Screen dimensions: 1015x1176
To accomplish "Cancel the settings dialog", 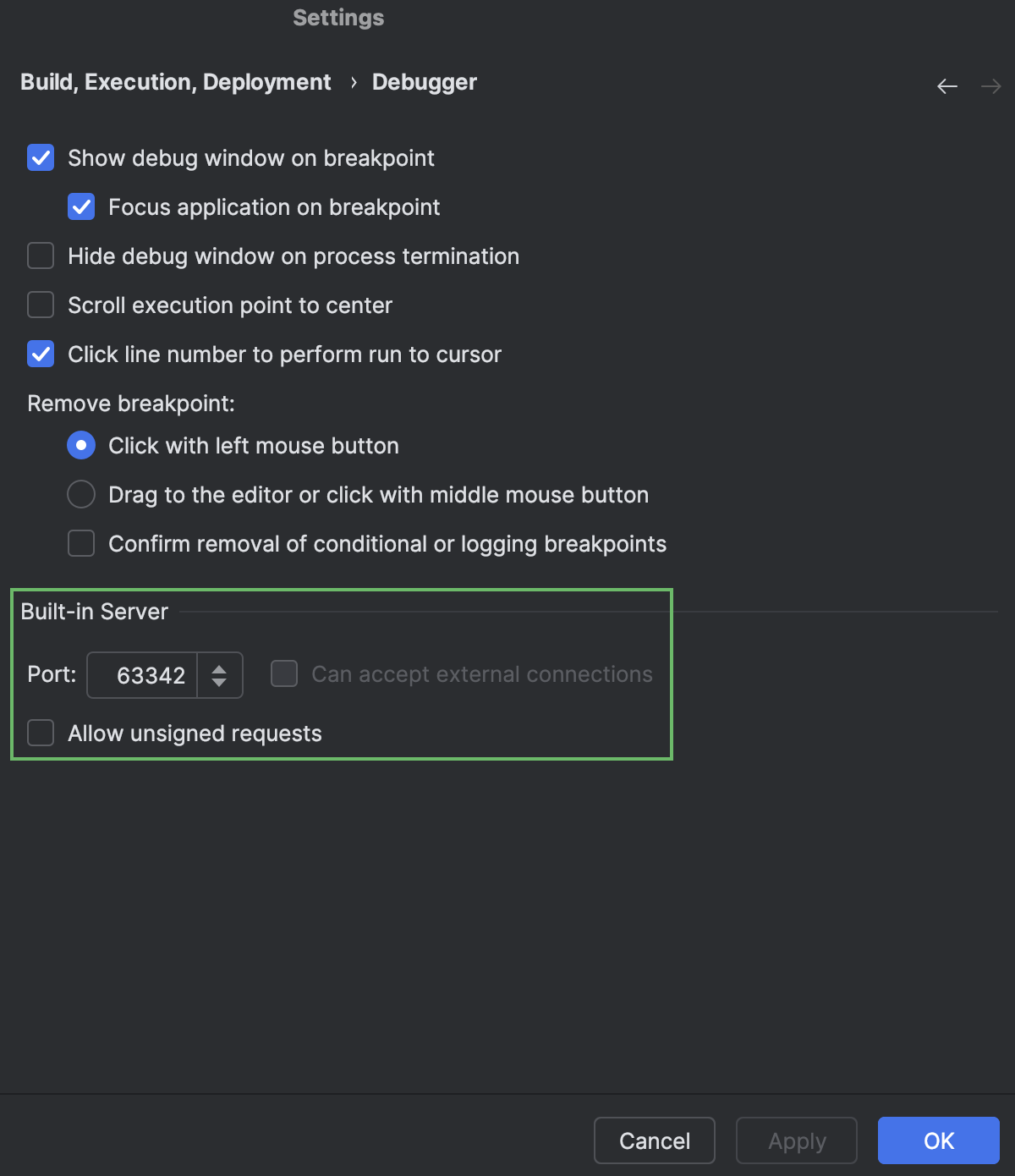I will coord(654,1140).
